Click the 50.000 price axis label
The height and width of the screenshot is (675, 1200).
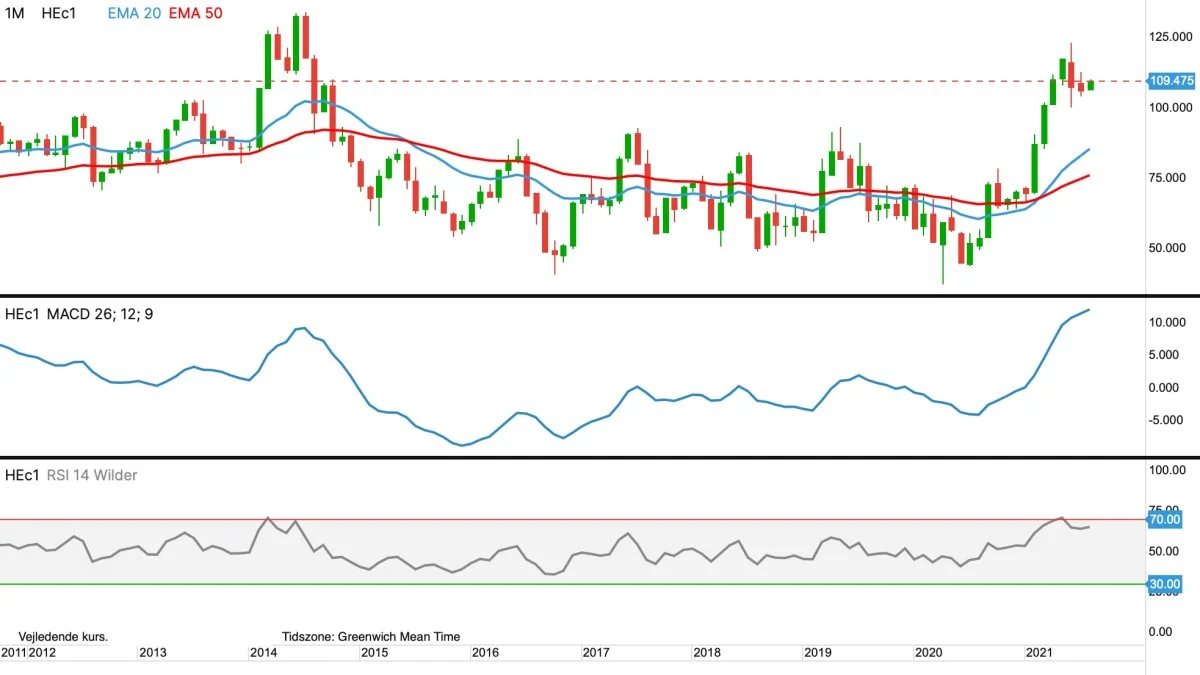[x=1169, y=248]
